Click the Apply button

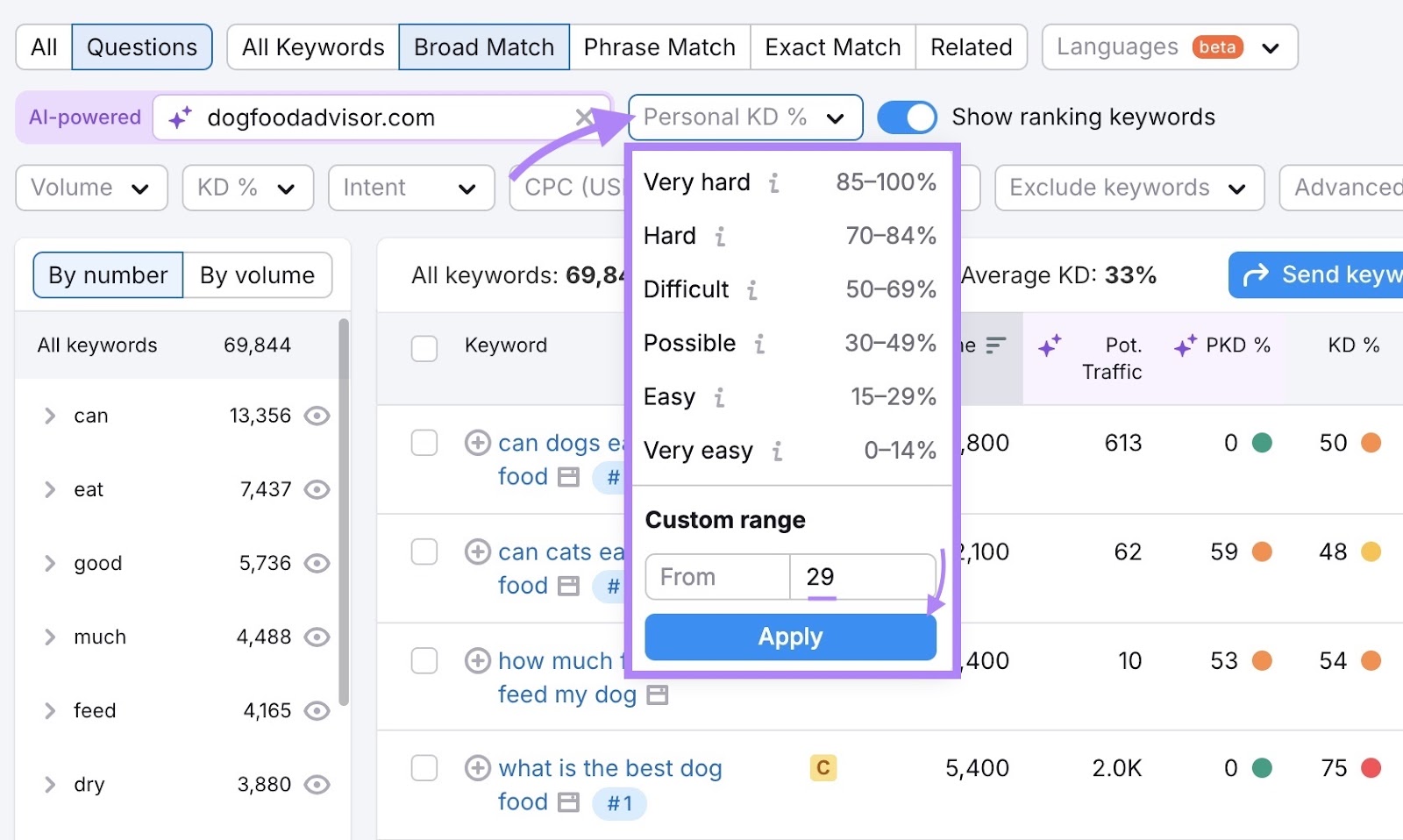click(790, 637)
